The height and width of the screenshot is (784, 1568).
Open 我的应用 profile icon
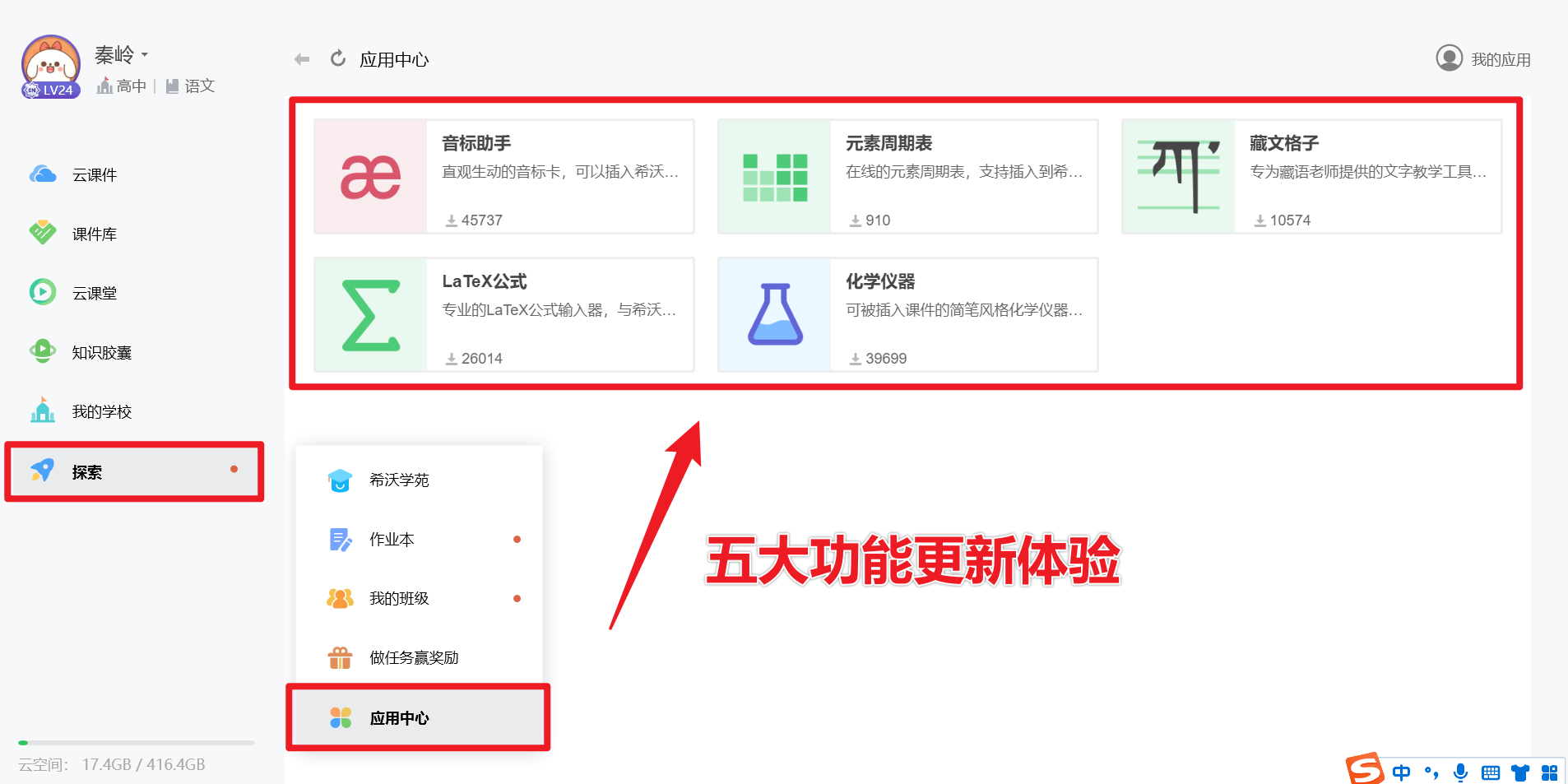[1449, 58]
